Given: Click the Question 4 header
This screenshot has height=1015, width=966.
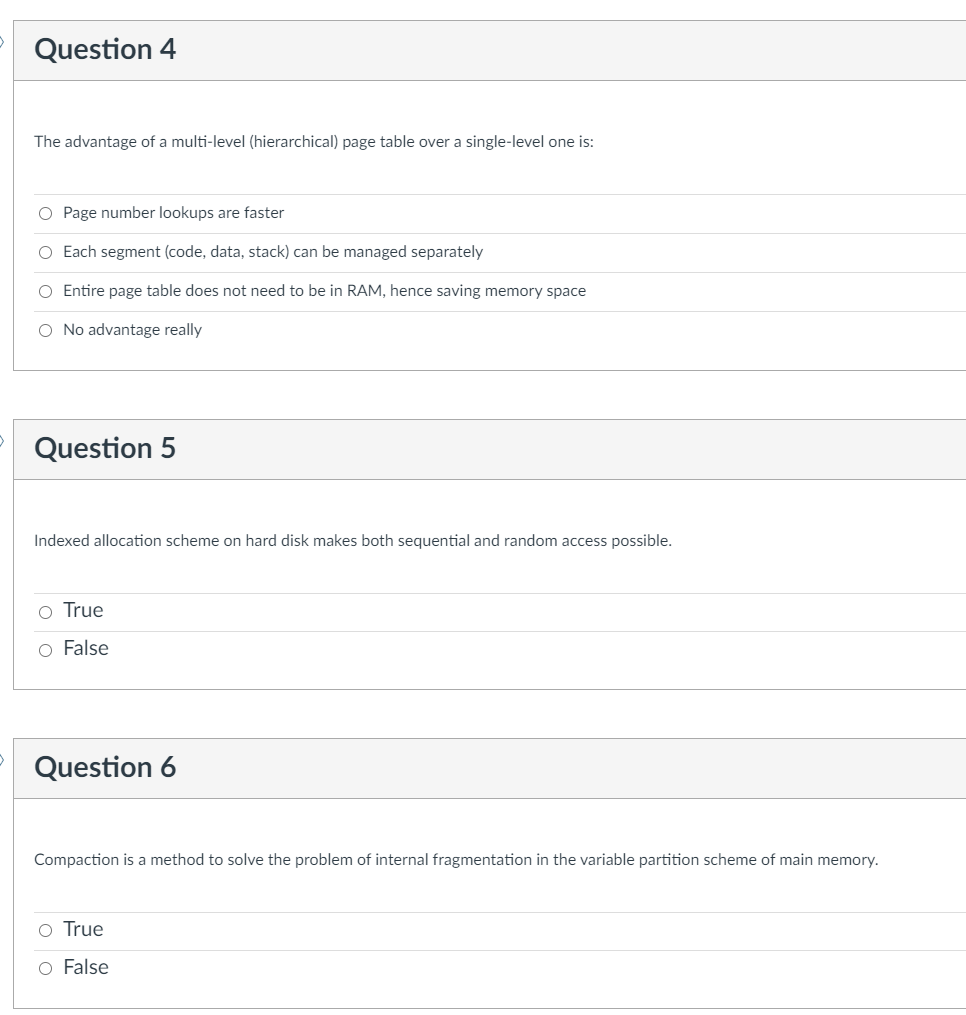Looking at the screenshot, I should (105, 50).
